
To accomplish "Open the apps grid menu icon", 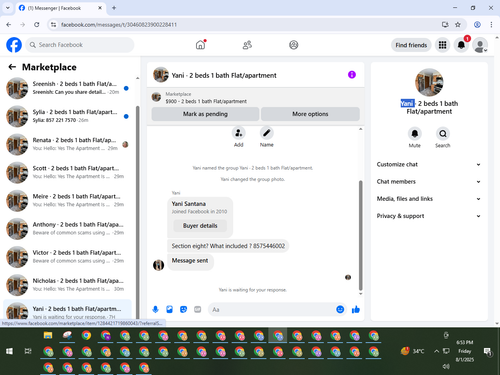I will [x=442, y=45].
